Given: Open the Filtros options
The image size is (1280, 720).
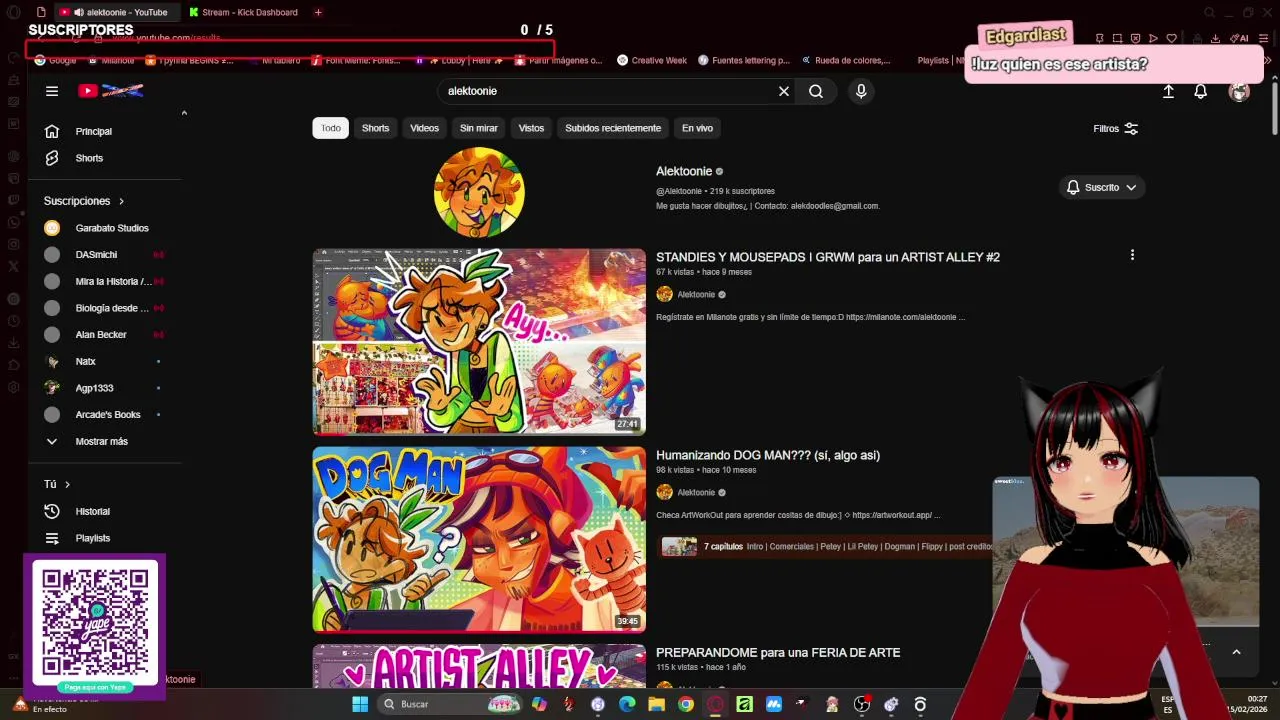Looking at the screenshot, I should point(1116,129).
